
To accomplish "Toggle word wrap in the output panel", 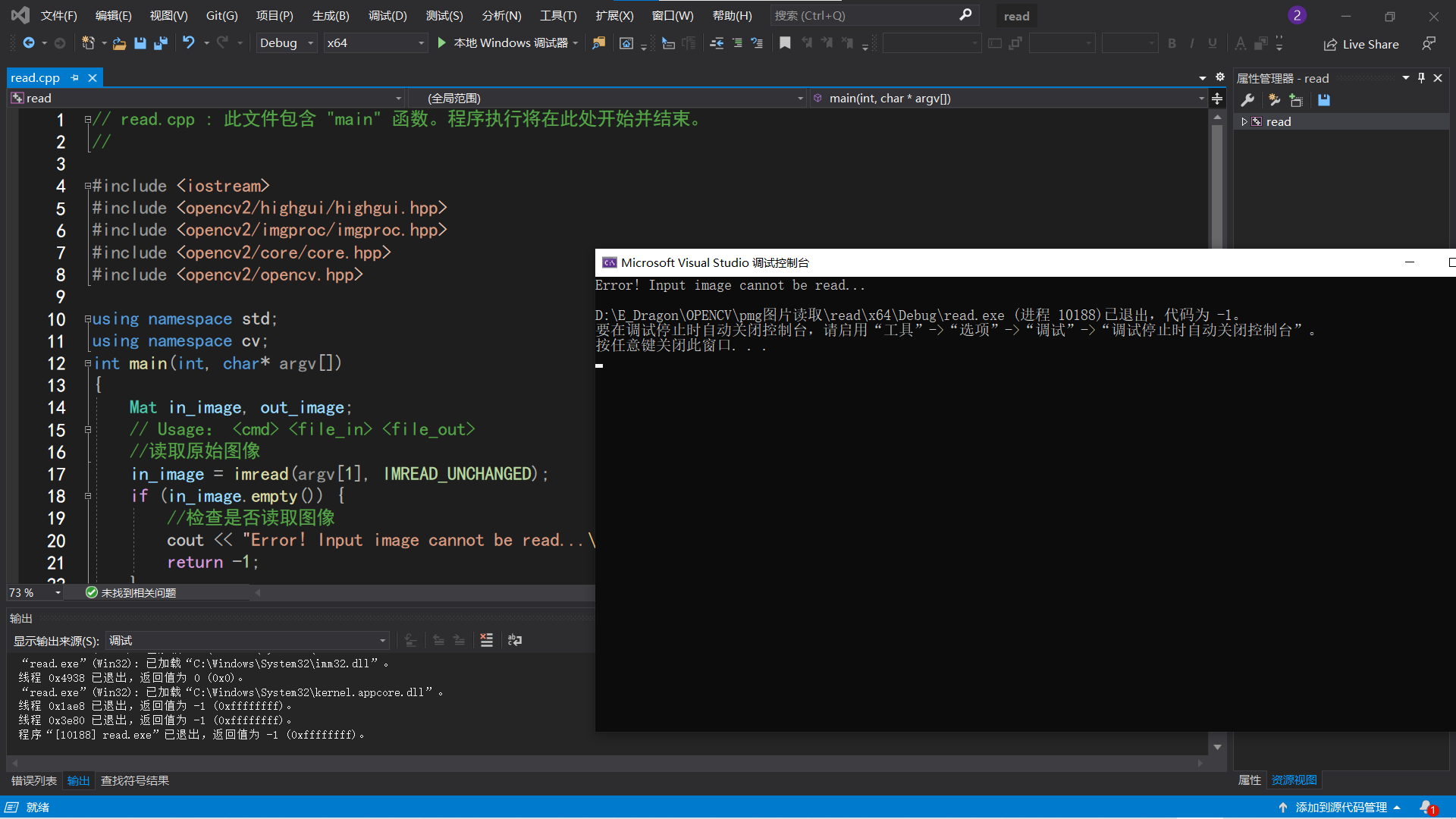I will tap(515, 640).
